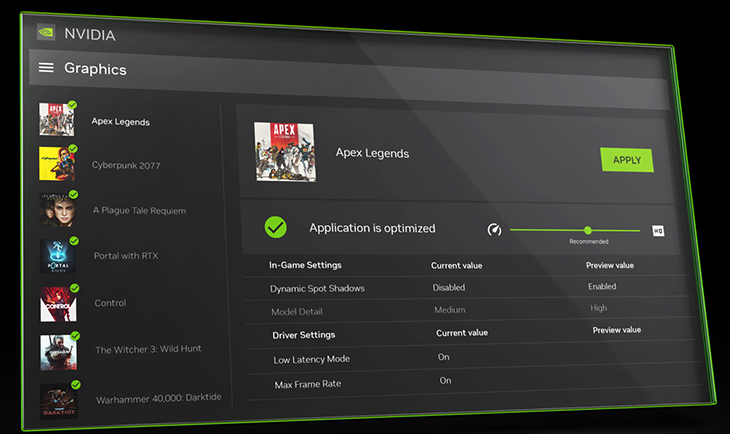Click the Apex Legends title in detail panel
Image resolution: width=730 pixels, height=434 pixels.
[x=372, y=153]
